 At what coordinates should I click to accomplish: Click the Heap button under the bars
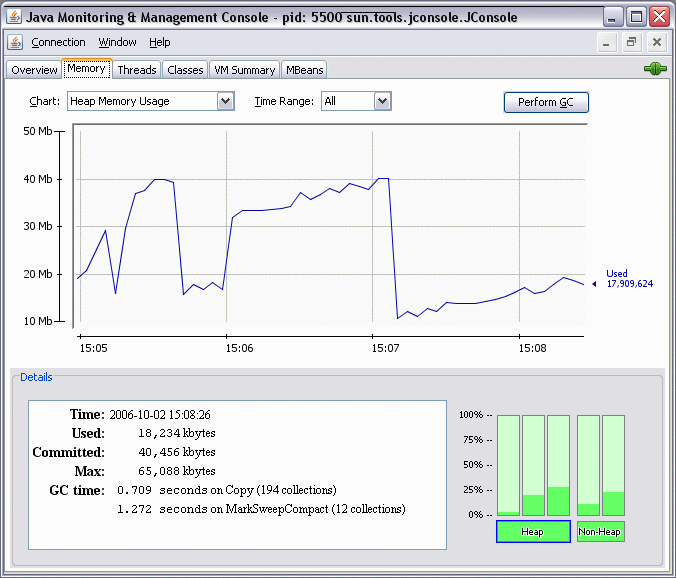point(533,532)
